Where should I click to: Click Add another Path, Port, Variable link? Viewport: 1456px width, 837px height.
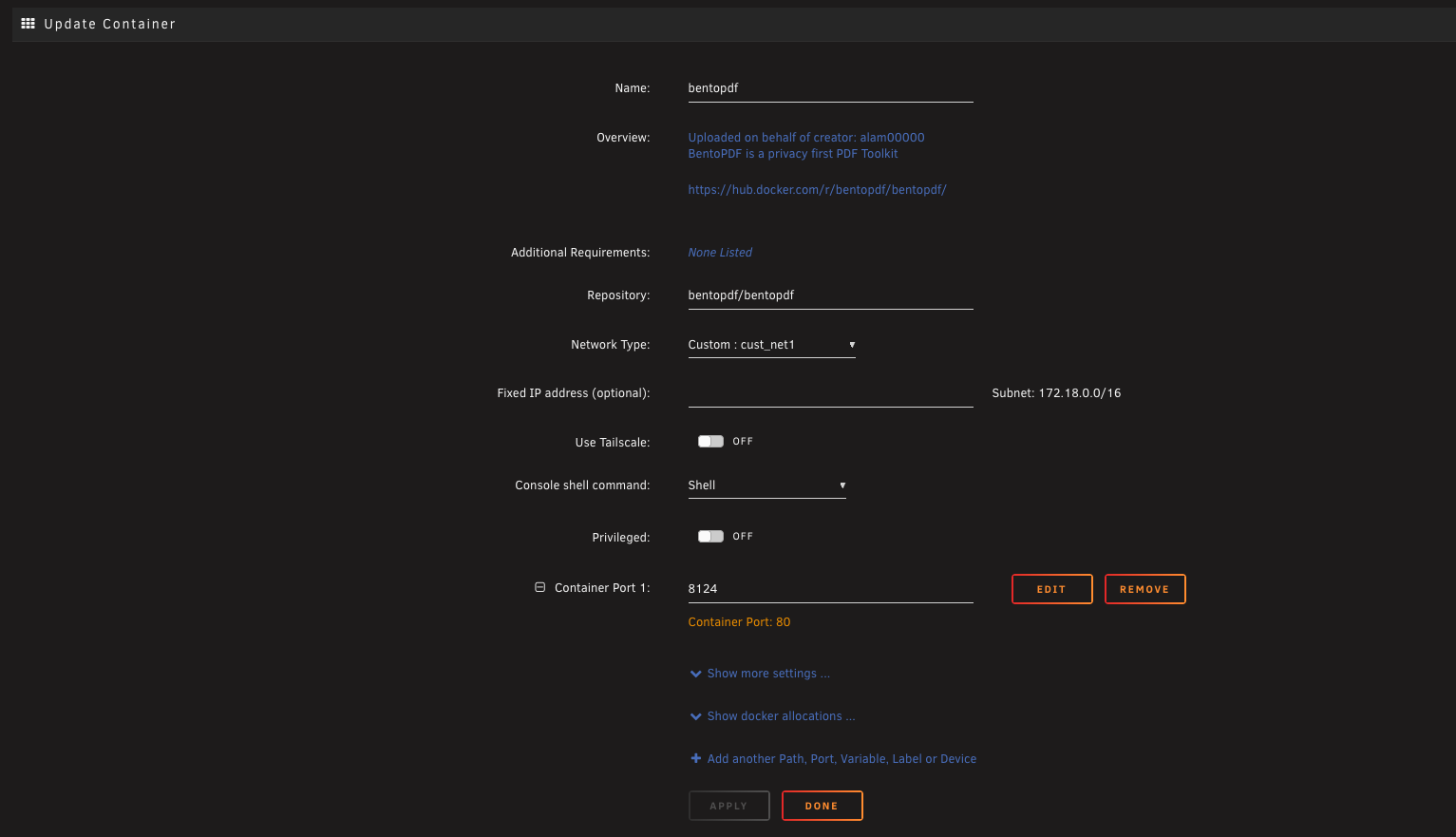pyautogui.click(x=841, y=759)
